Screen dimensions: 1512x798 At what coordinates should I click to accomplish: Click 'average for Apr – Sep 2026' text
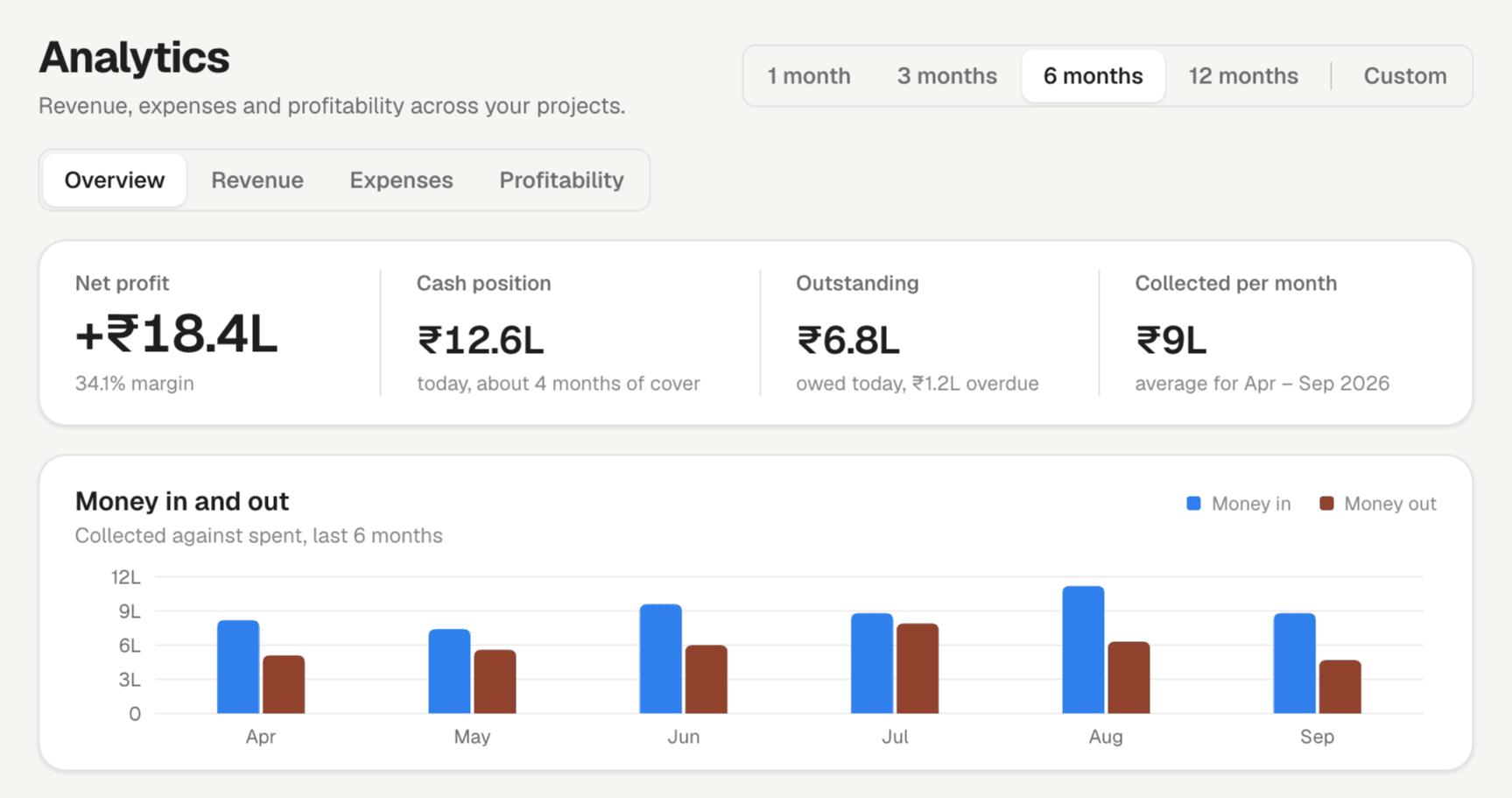click(x=1262, y=384)
